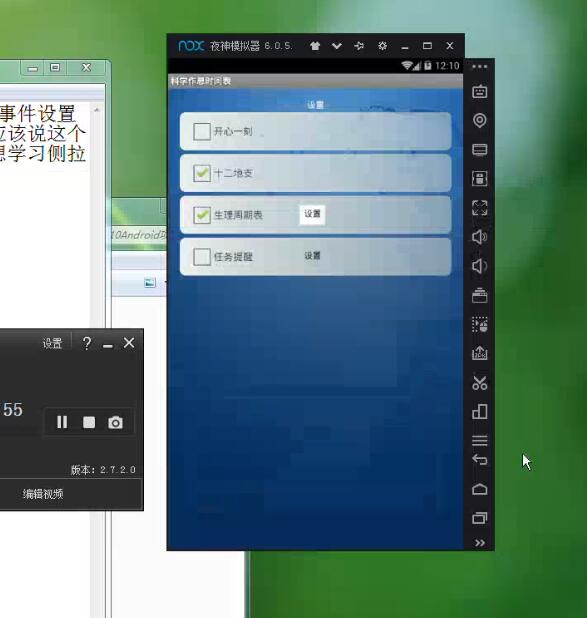587x618 pixels.
Task: Open the three-dots more menu in sidebar
Action: (479, 67)
